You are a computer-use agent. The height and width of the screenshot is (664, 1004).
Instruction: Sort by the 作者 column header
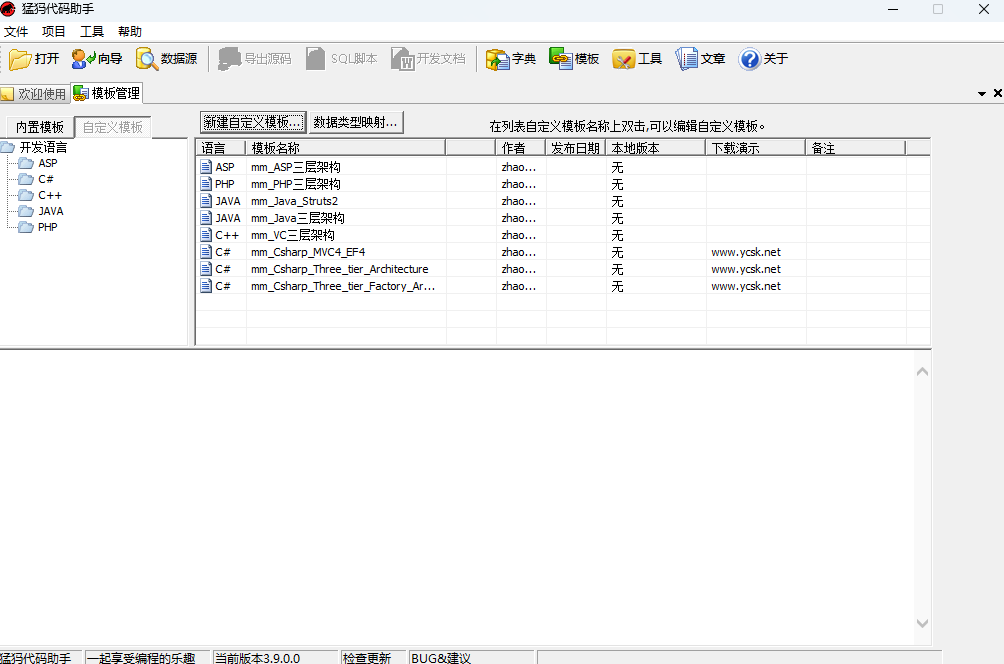(521, 148)
